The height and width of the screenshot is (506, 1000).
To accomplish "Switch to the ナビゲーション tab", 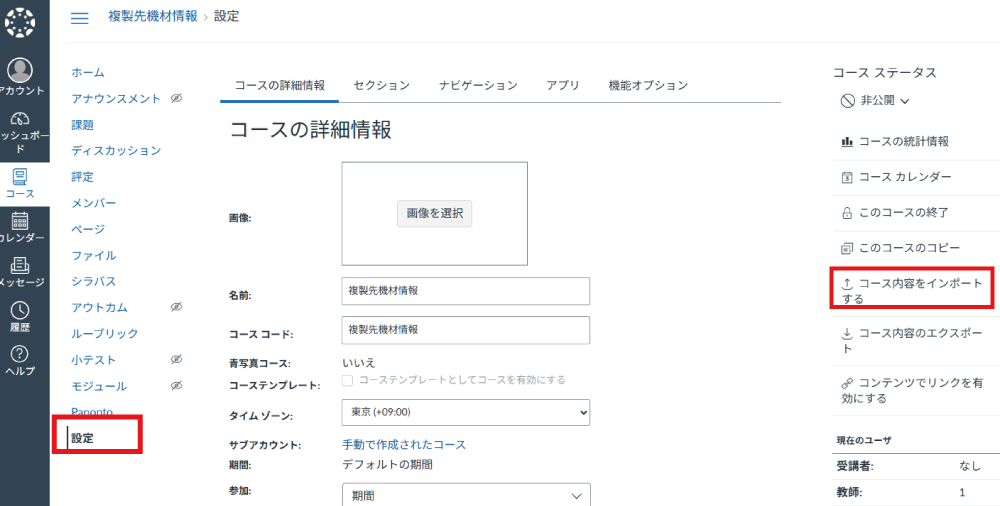I will click(x=478, y=86).
